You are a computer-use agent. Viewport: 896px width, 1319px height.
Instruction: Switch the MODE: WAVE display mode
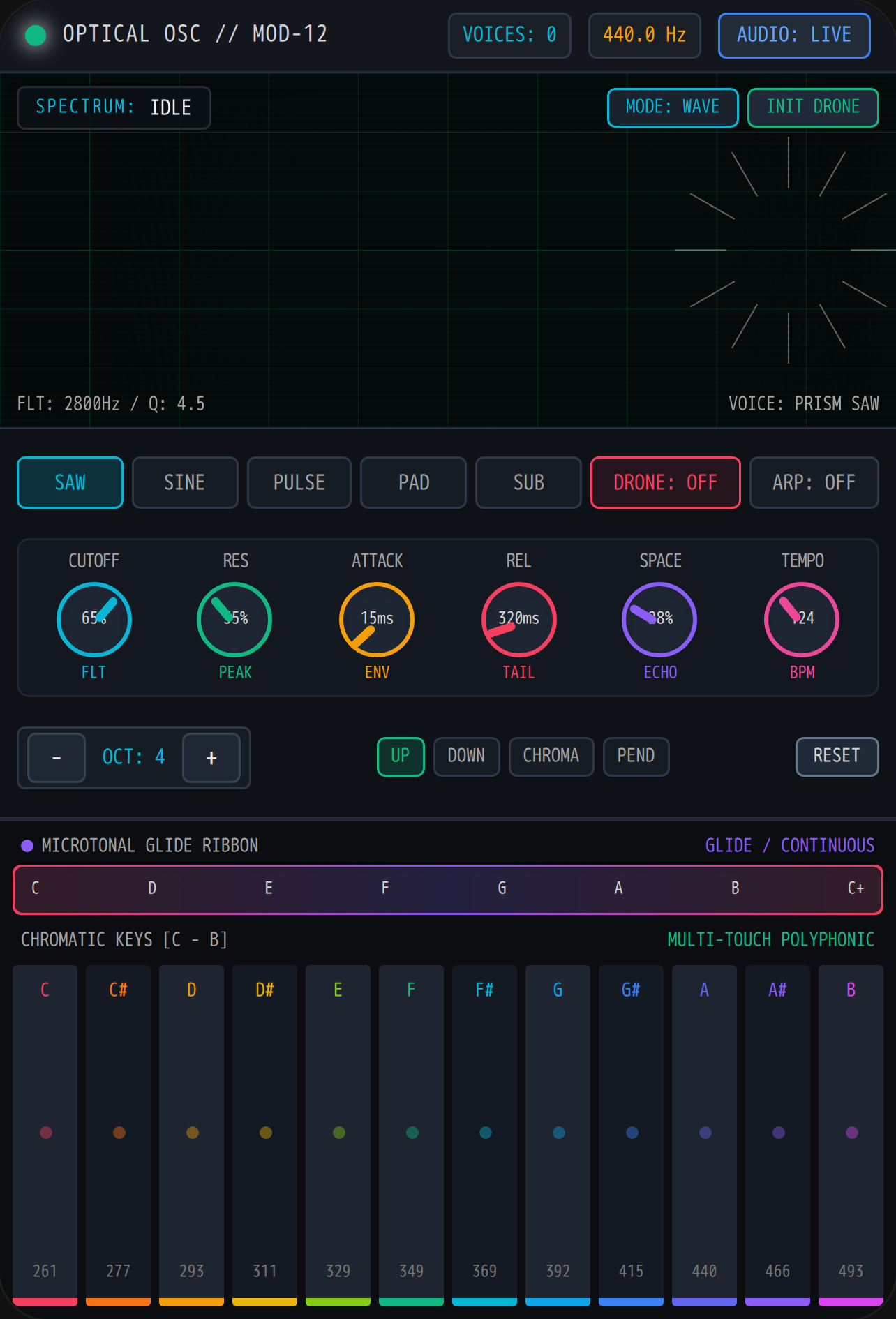673,107
